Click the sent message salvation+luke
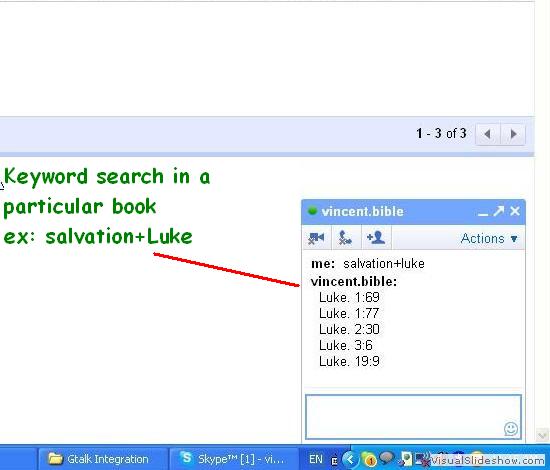The height and width of the screenshot is (470, 550). (384, 264)
